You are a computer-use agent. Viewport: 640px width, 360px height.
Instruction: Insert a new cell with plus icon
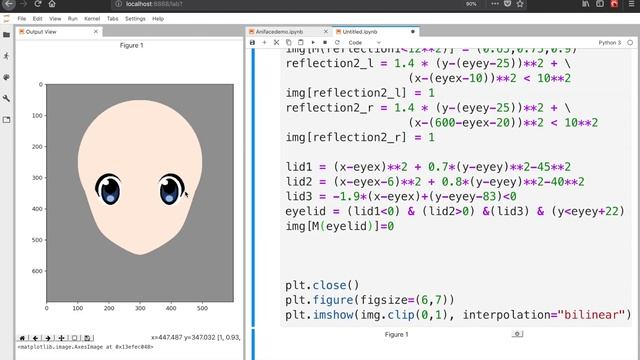pos(264,42)
